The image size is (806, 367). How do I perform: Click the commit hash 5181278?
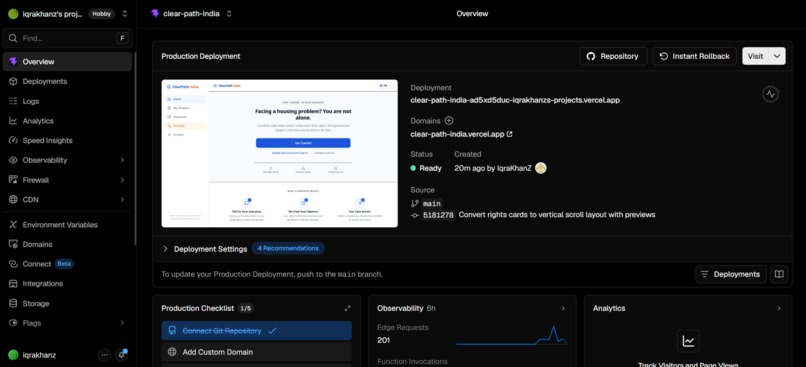438,215
